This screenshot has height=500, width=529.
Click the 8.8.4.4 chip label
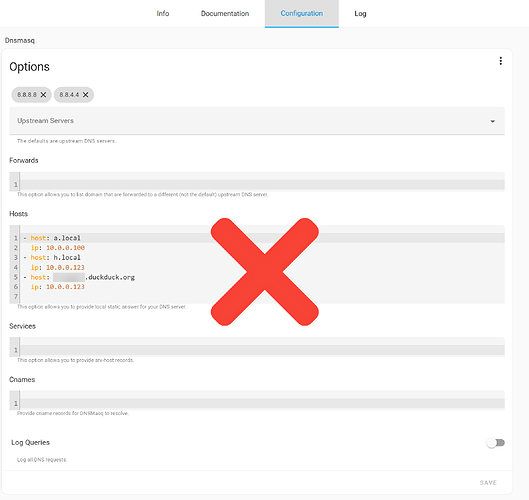point(69,95)
